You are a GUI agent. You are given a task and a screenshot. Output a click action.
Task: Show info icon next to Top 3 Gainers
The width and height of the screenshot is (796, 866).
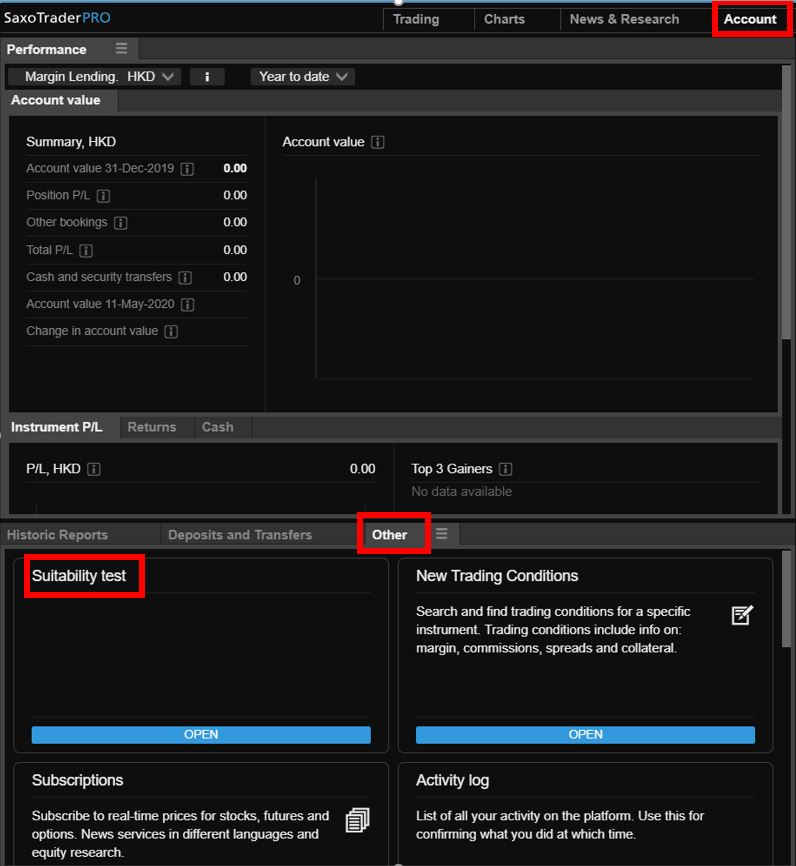click(x=505, y=469)
